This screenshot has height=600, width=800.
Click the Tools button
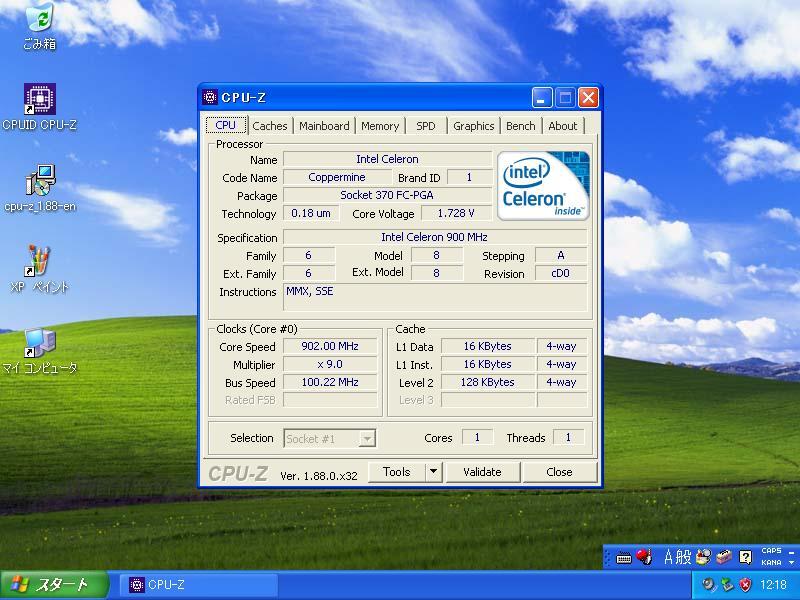pyautogui.click(x=396, y=472)
